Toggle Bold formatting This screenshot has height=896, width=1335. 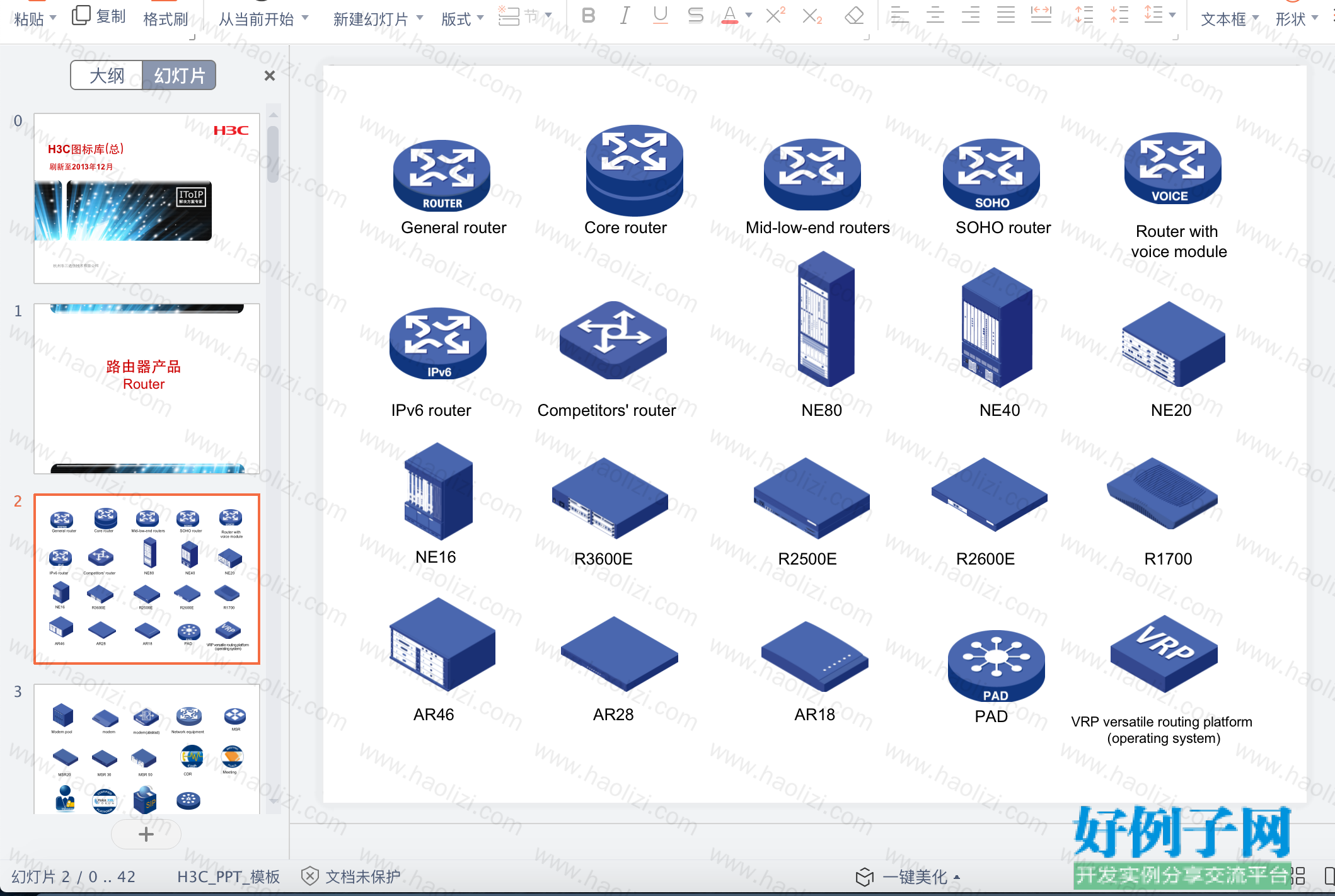pyautogui.click(x=588, y=16)
